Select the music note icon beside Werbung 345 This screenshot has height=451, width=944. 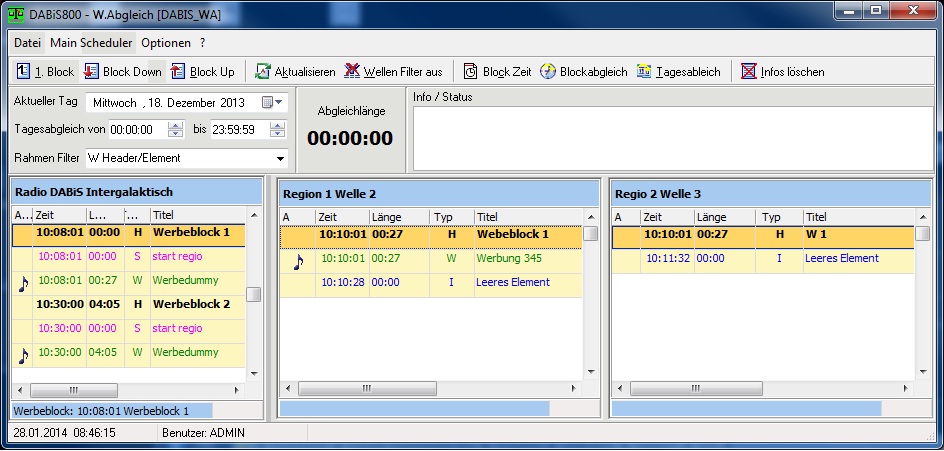tap(297, 262)
